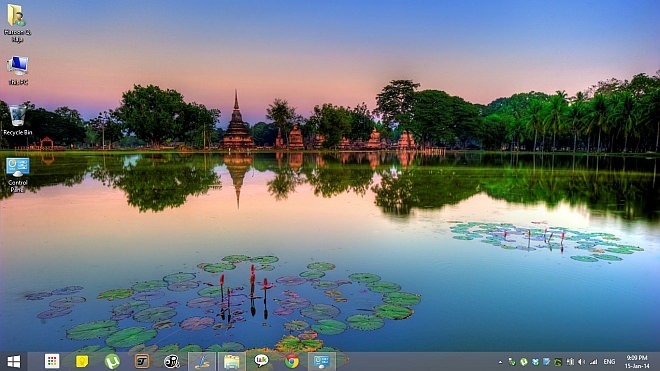Open the network signal tray icon
The image size is (660, 371).
click(x=593, y=362)
